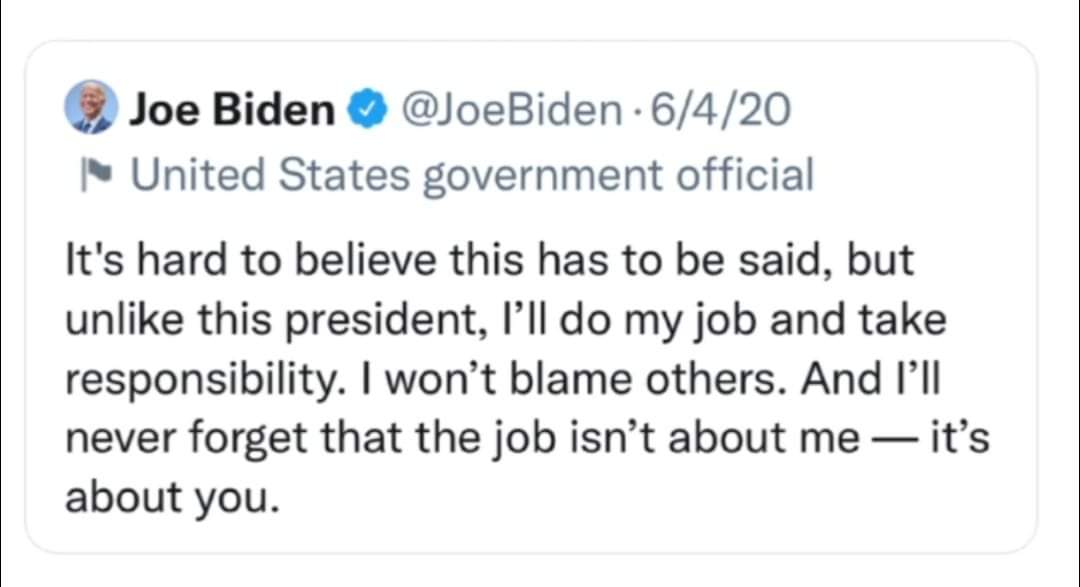Click 'do my job and take' text
This screenshot has width=1080, height=587.
[x=752, y=321]
